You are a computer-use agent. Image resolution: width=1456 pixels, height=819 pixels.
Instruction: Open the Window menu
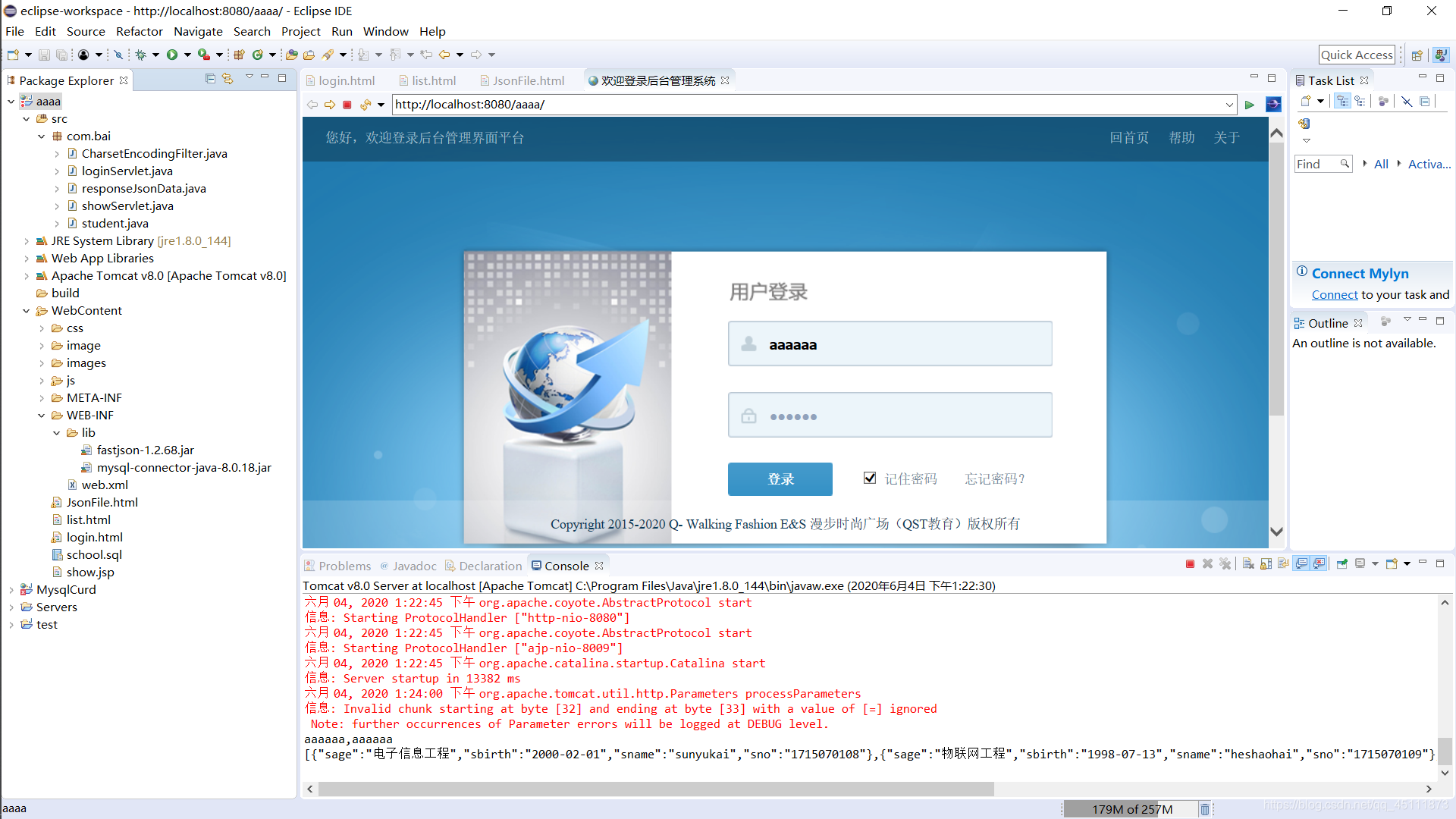pyautogui.click(x=385, y=31)
